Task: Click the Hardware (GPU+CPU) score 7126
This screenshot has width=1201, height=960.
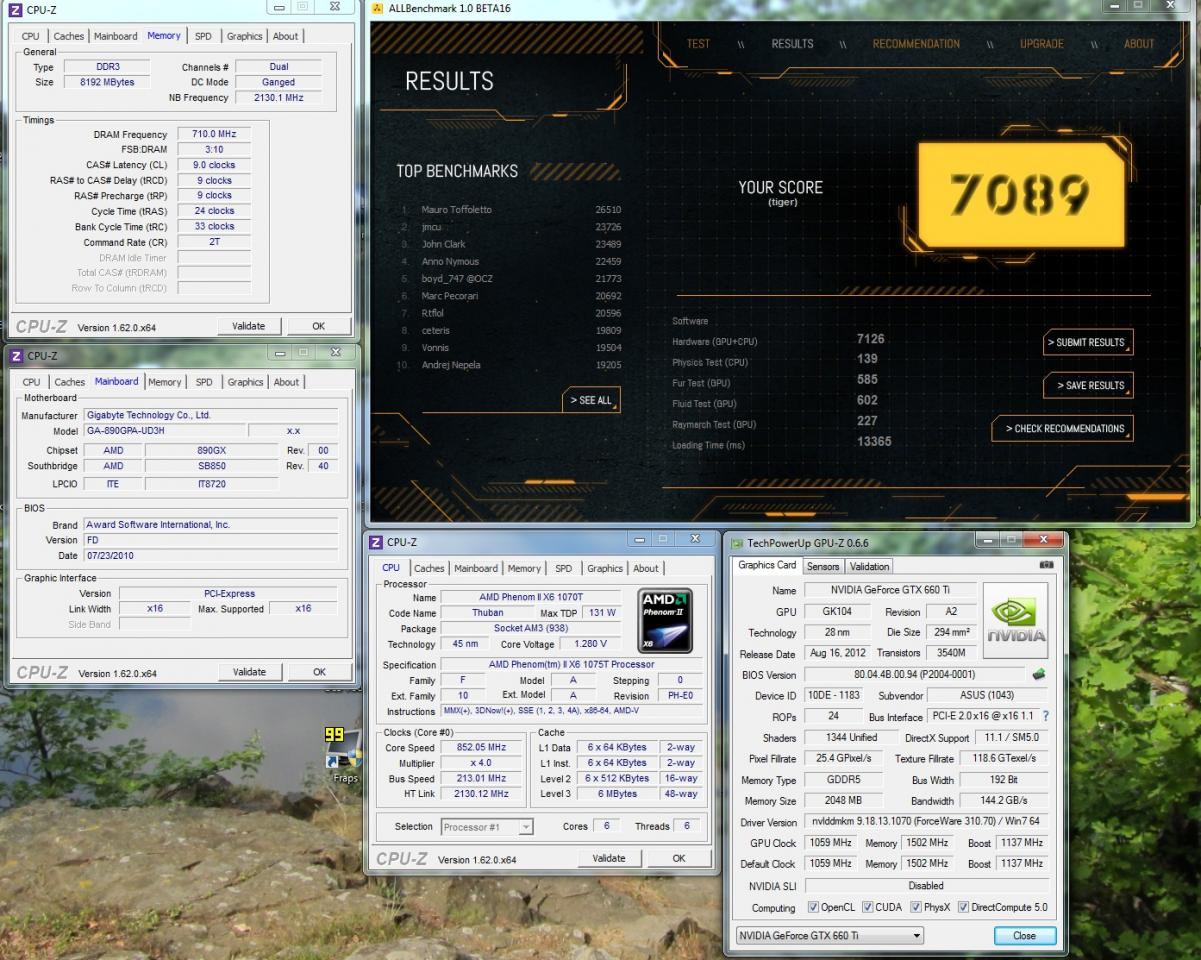Action: [870, 340]
